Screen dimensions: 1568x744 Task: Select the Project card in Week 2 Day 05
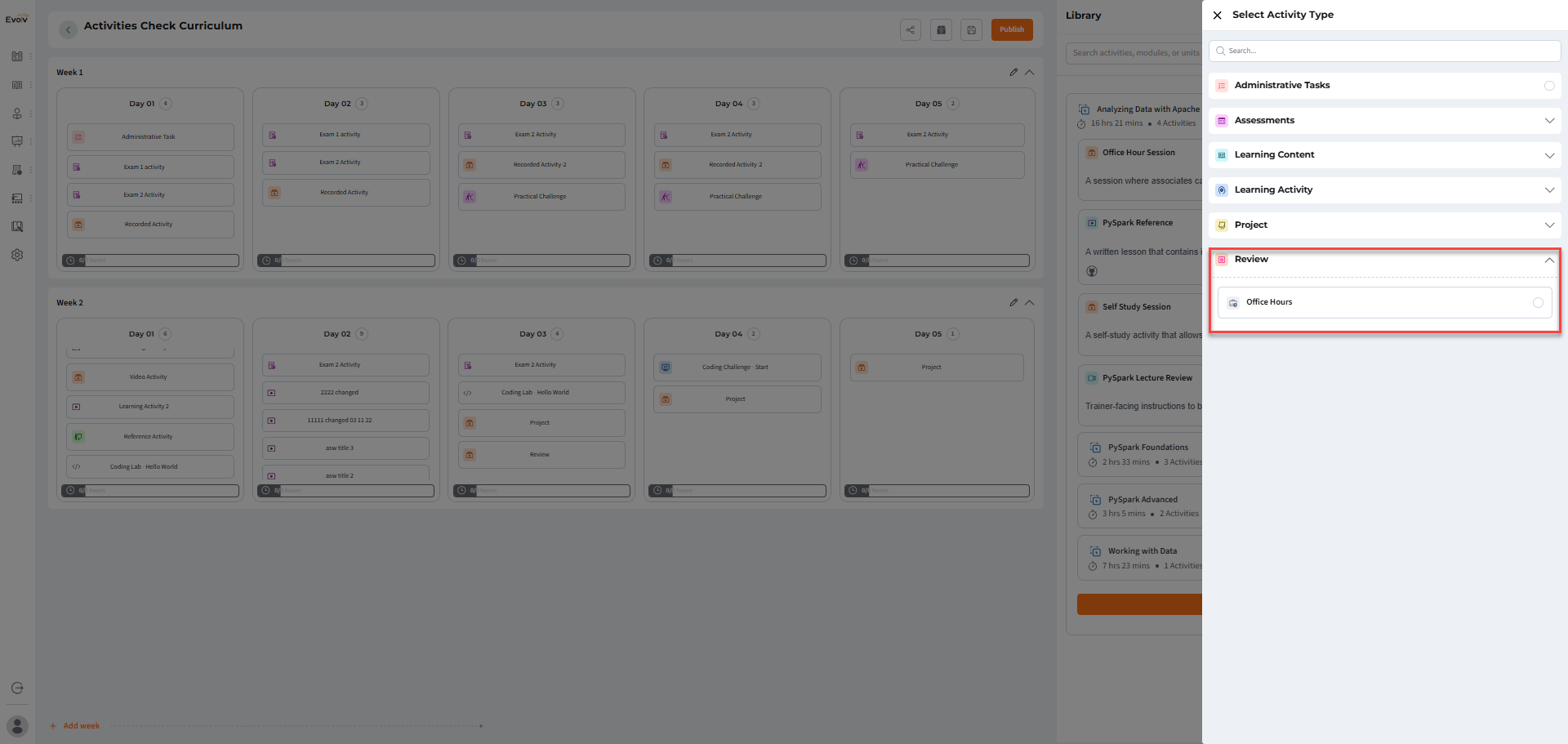click(938, 368)
